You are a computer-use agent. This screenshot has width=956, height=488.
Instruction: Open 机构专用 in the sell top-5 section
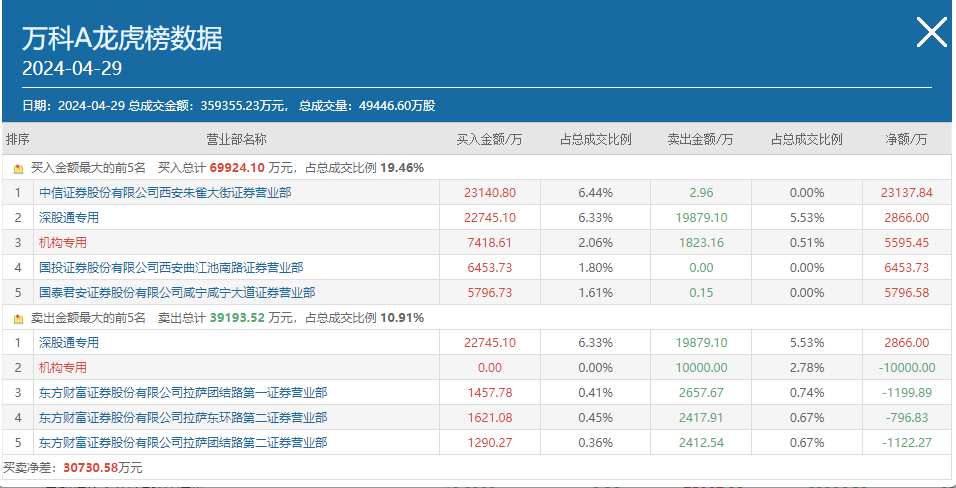click(x=63, y=368)
